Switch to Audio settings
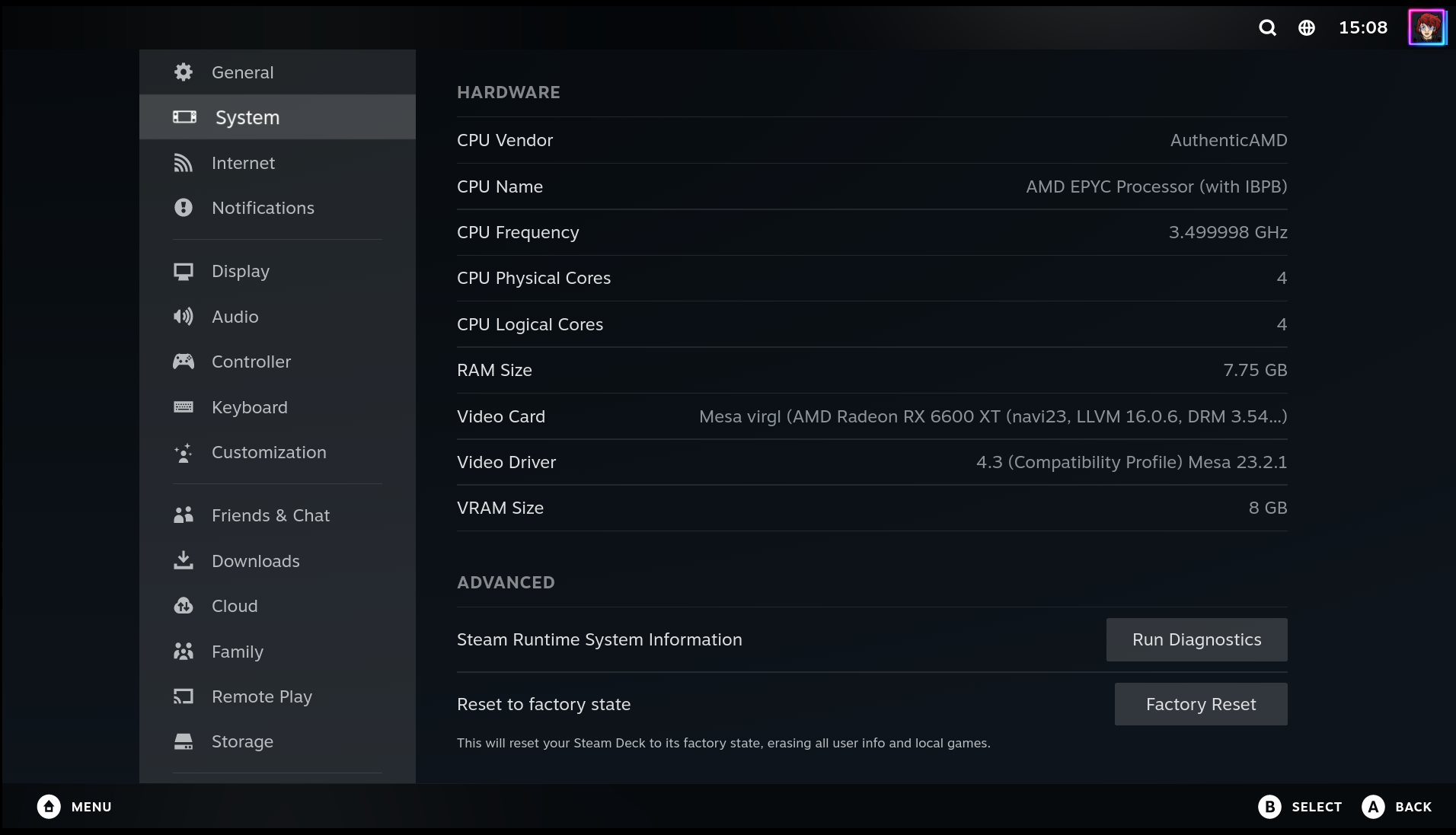Screen dimensions: 1456x835 [235, 317]
